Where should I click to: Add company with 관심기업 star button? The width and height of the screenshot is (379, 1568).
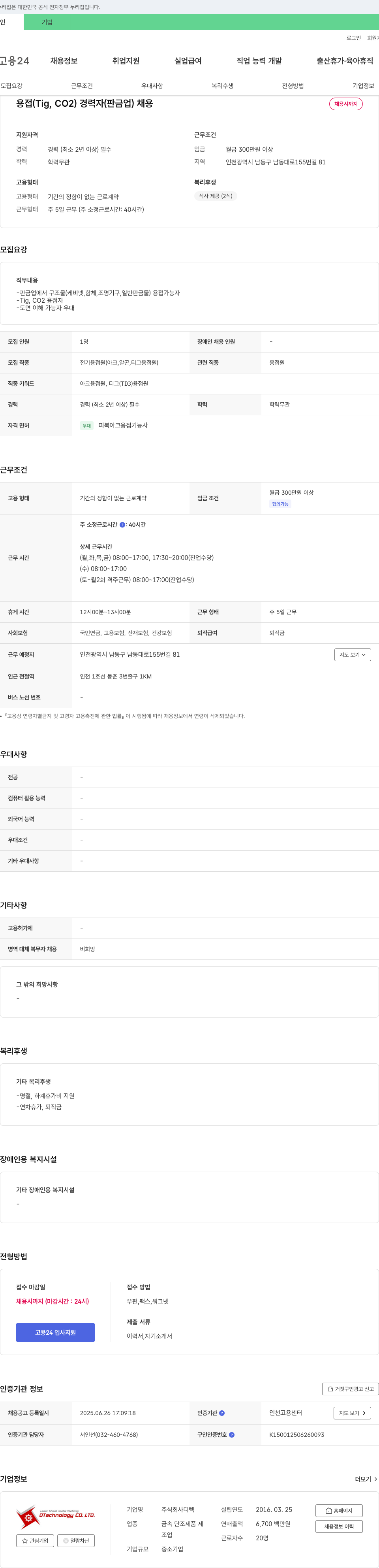point(35,1541)
